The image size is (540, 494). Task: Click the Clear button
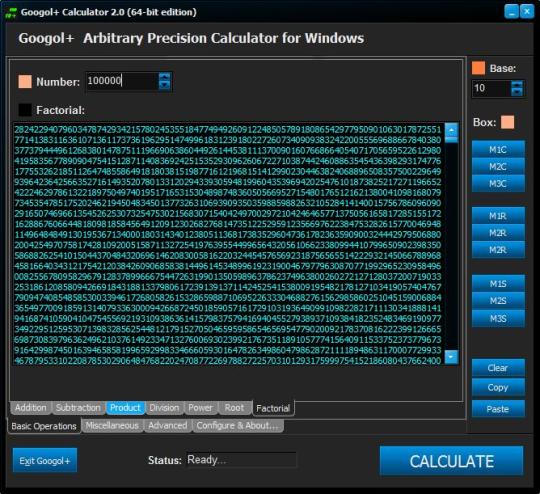(x=498, y=368)
